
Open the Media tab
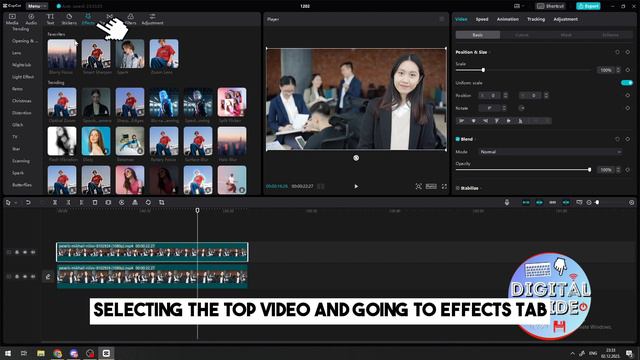[12, 19]
